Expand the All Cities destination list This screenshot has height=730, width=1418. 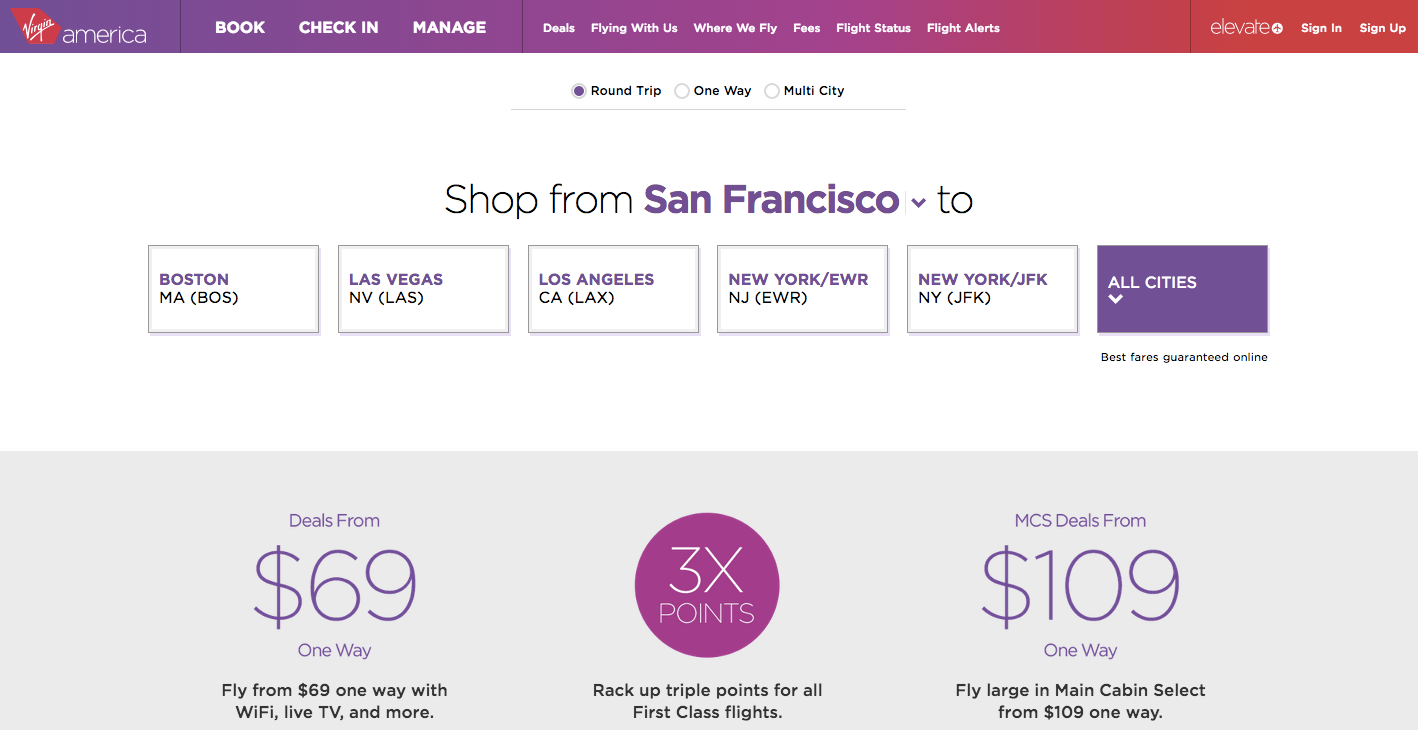[x=1182, y=289]
